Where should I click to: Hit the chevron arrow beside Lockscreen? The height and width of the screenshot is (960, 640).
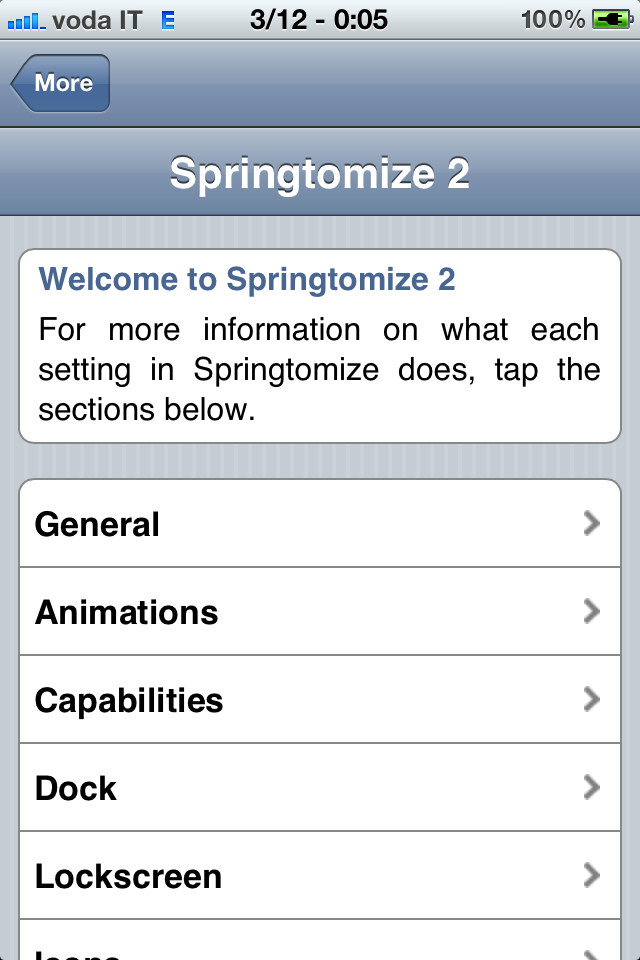click(592, 876)
